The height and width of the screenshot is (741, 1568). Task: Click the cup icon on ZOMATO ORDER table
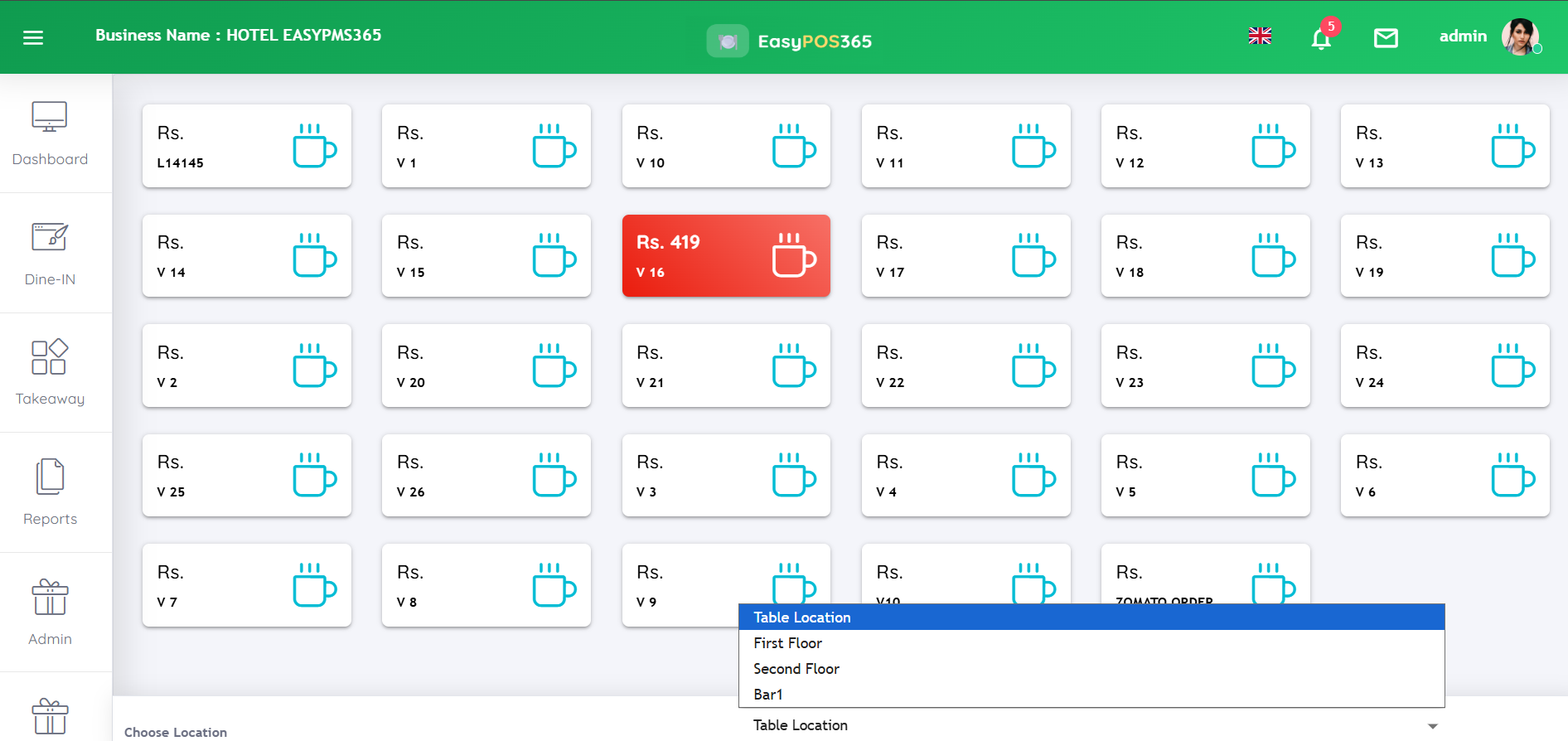tap(1273, 584)
